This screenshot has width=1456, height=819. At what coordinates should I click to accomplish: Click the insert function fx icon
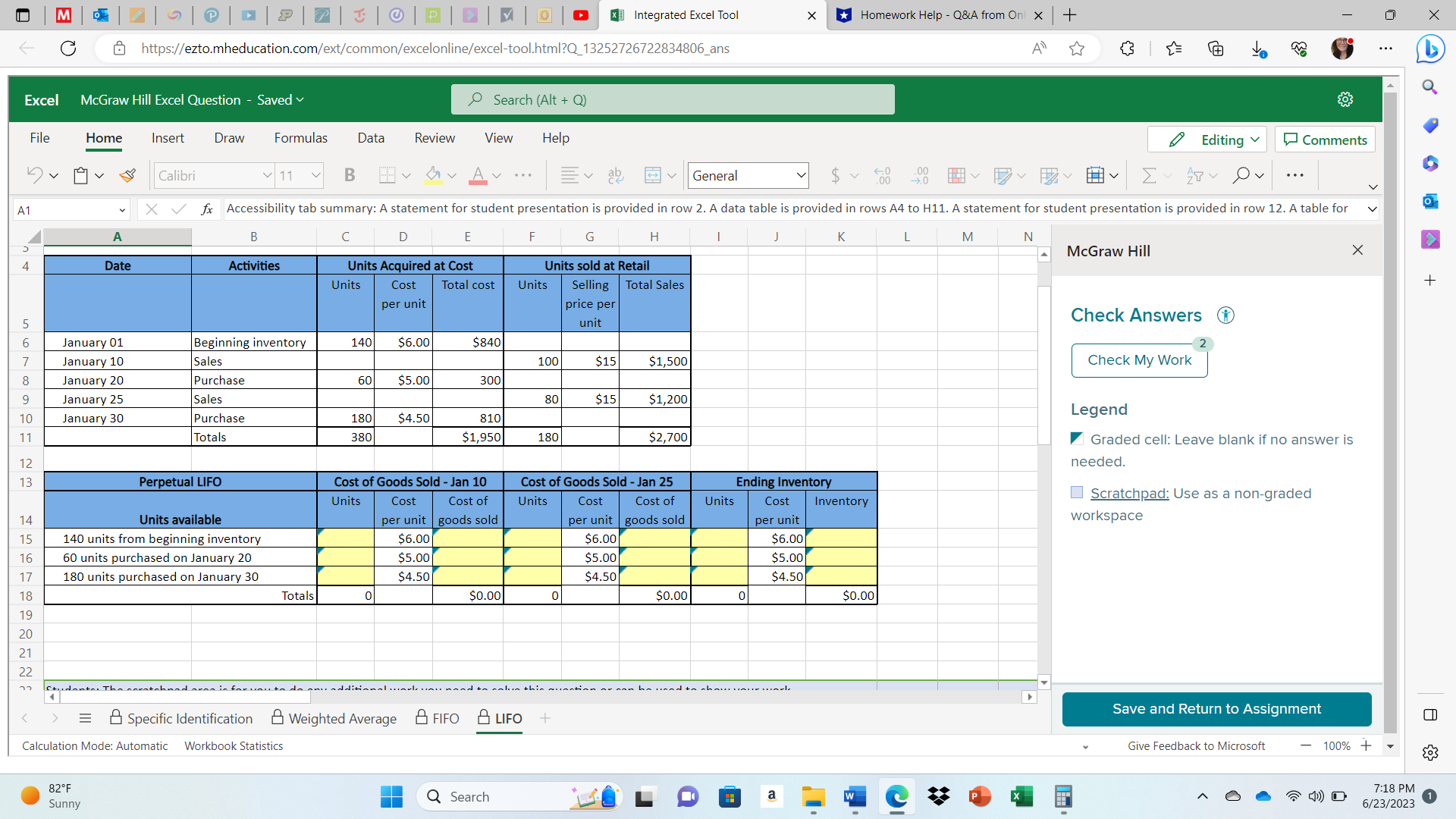(206, 209)
